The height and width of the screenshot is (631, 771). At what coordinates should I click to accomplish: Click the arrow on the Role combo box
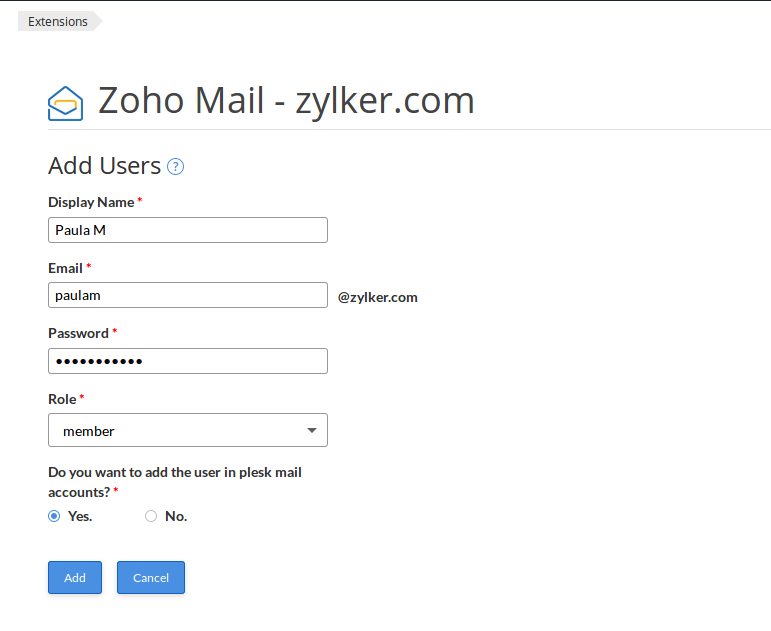pos(312,431)
